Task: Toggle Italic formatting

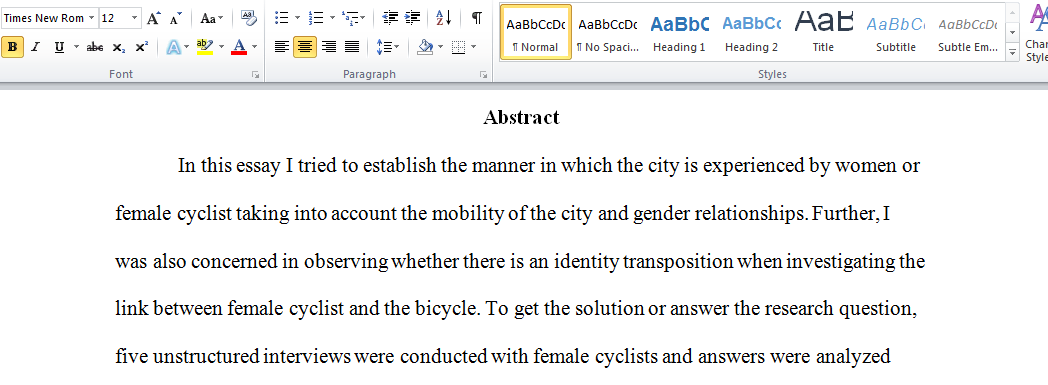Action: (35, 47)
